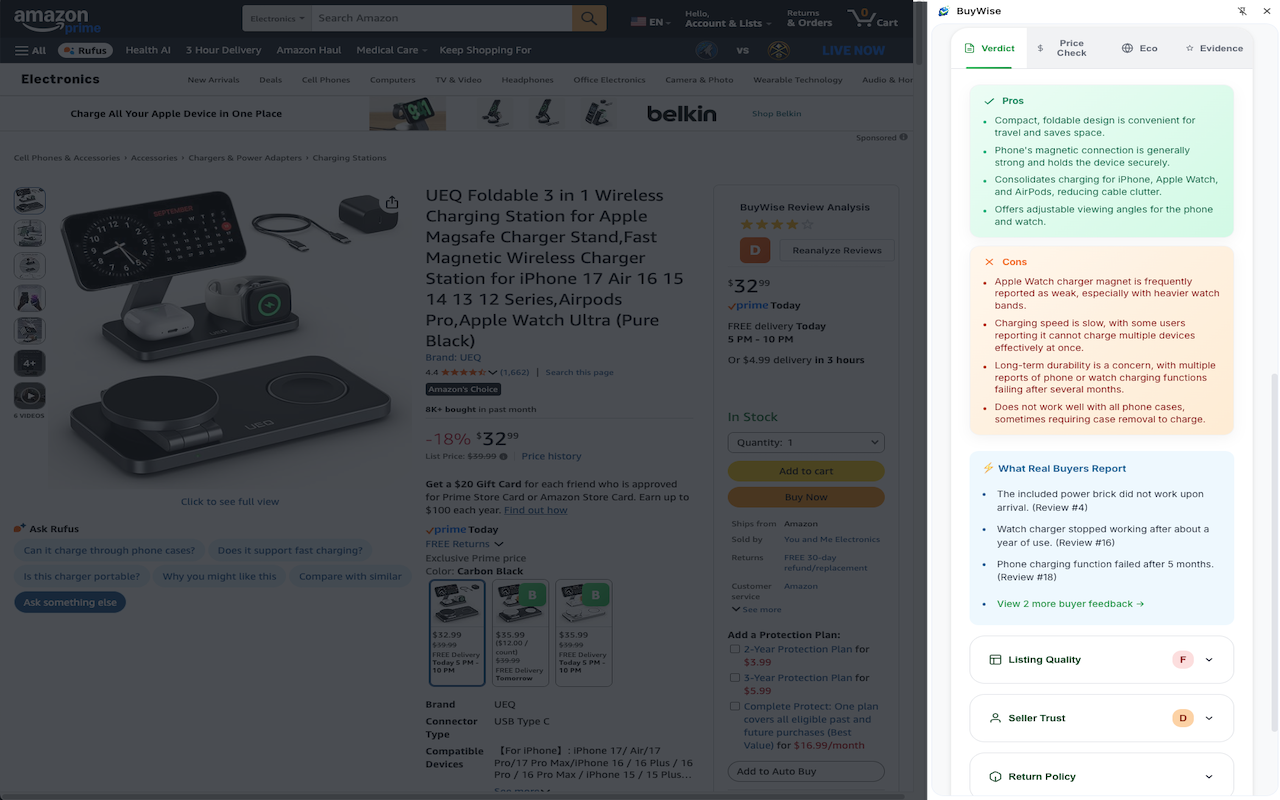Click the star icon on Evidence tab
The image size is (1280, 800).
1190,48
